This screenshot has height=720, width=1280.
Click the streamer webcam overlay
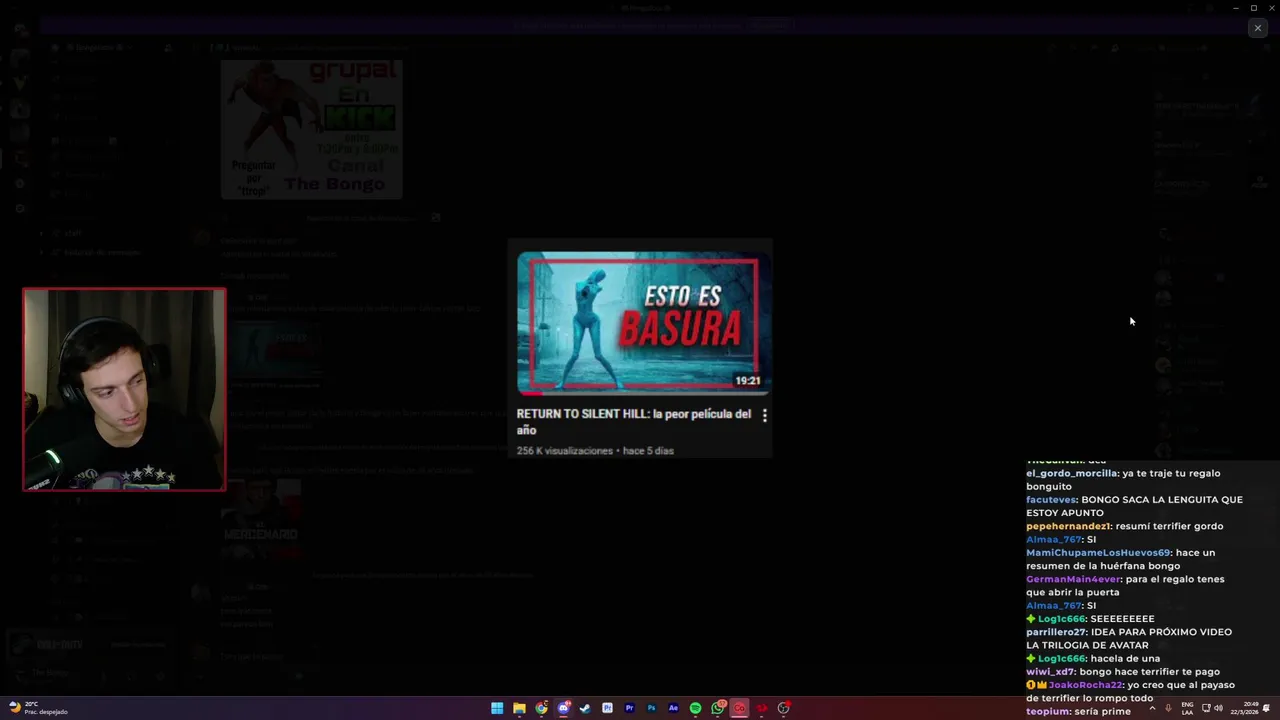point(124,390)
